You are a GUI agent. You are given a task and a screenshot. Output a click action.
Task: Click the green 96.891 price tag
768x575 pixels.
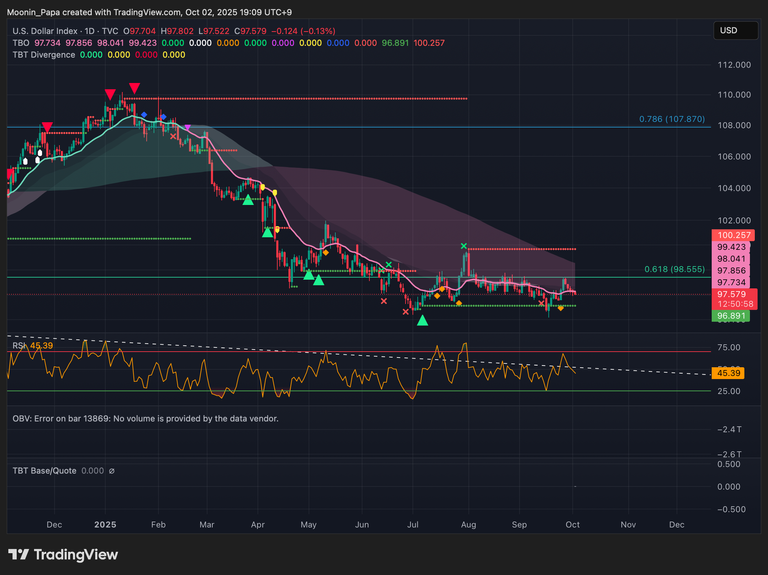pos(729,316)
